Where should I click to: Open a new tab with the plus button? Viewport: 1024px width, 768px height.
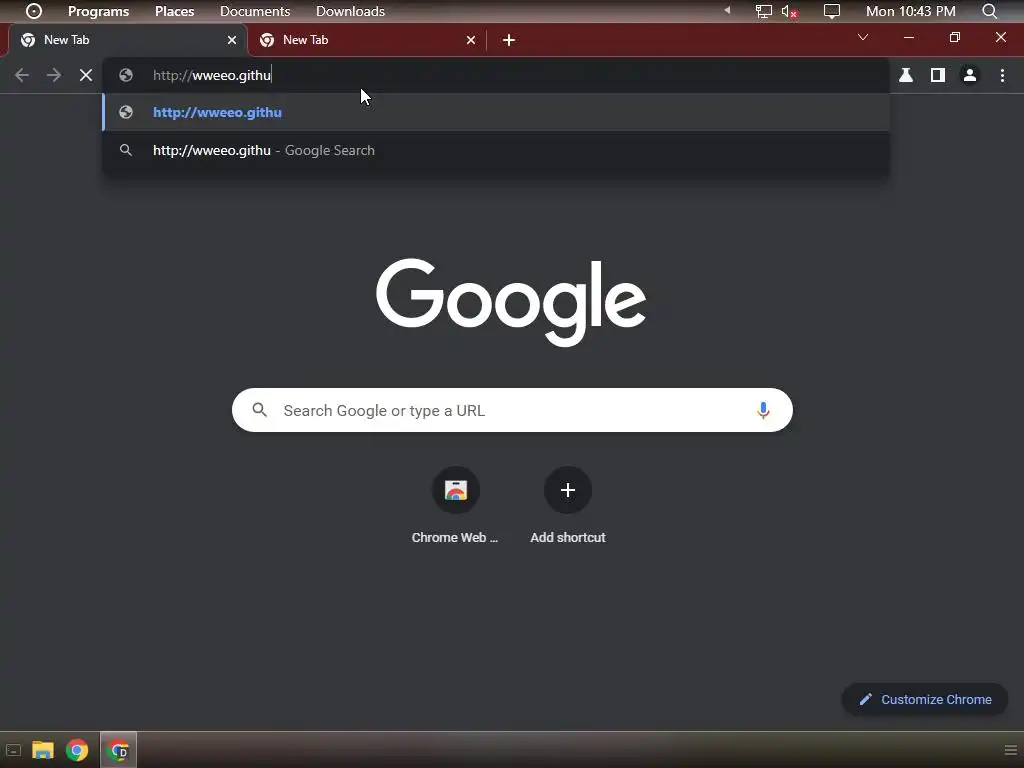pos(509,40)
